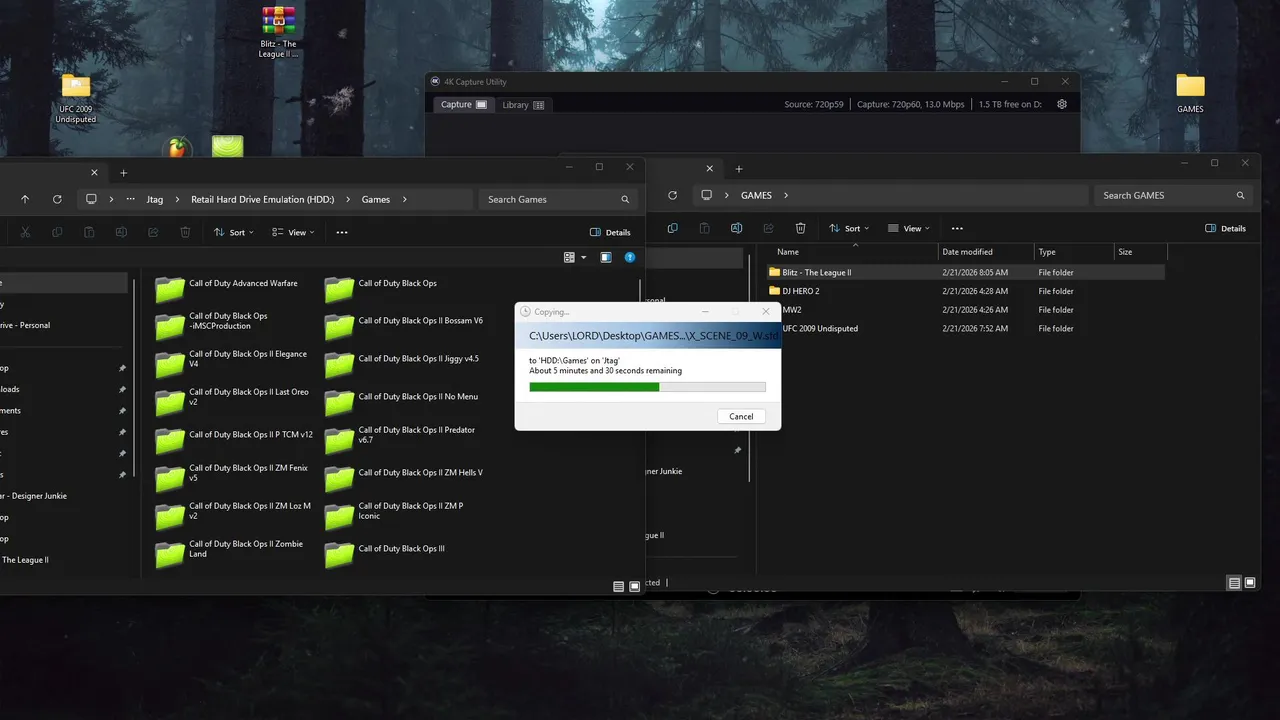This screenshot has width=1280, height=720.
Task: Click Retail Hard Drive Emulation breadcrumb
Action: [263, 199]
